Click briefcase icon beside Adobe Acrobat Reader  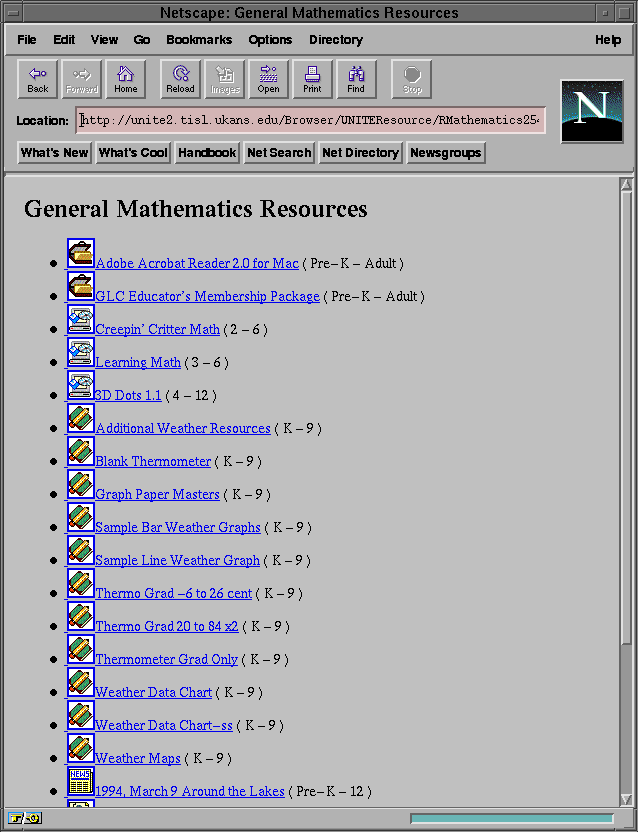click(81, 253)
